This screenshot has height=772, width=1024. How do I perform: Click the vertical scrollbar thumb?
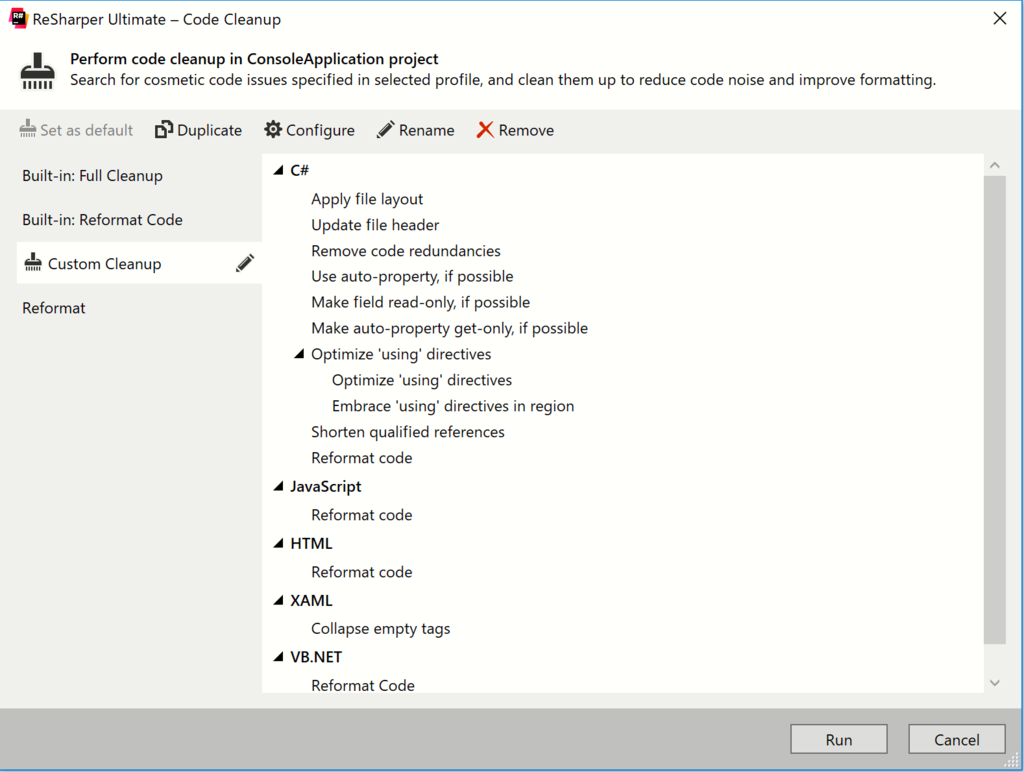pyautogui.click(x=995, y=410)
